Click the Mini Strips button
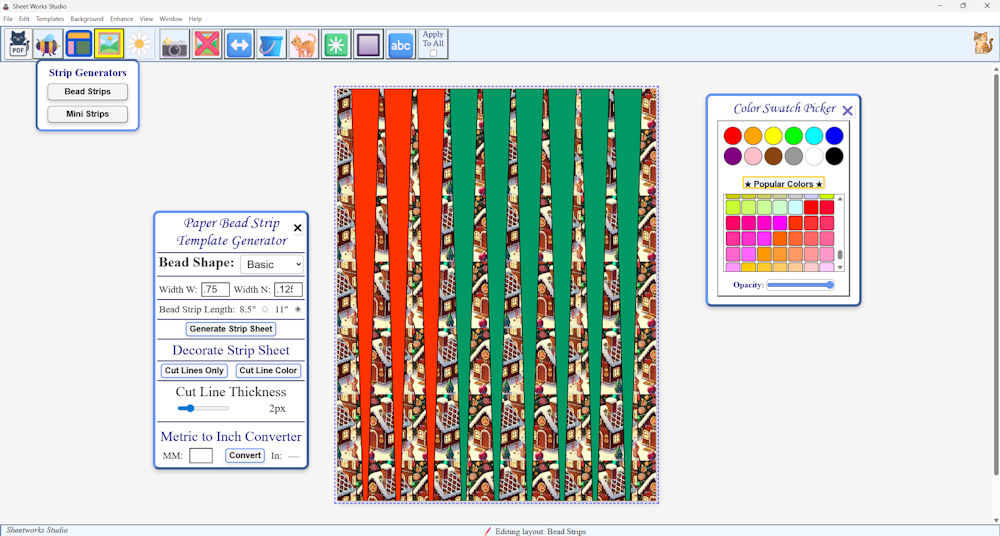This screenshot has height=536, width=1000. tap(87, 114)
